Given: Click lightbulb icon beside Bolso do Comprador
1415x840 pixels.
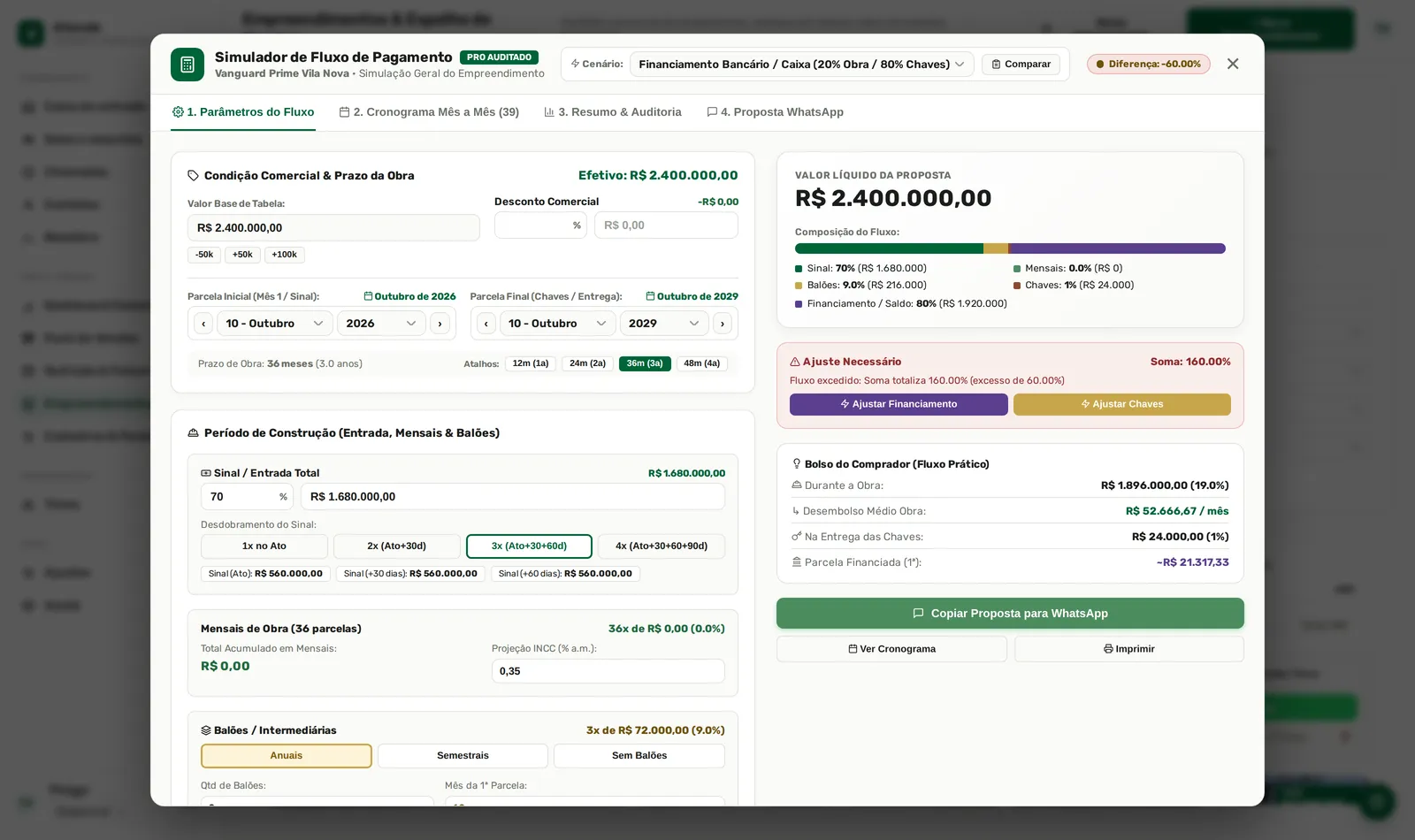Looking at the screenshot, I should (x=797, y=463).
